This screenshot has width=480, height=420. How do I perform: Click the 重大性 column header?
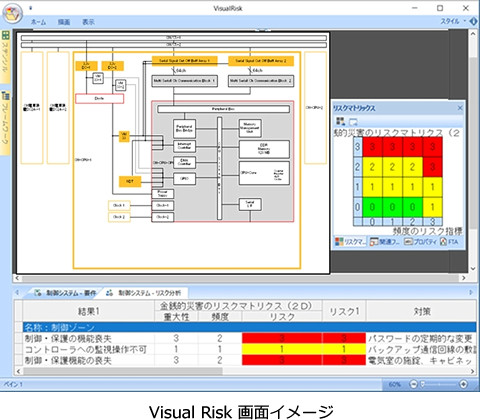pyautogui.click(x=176, y=317)
